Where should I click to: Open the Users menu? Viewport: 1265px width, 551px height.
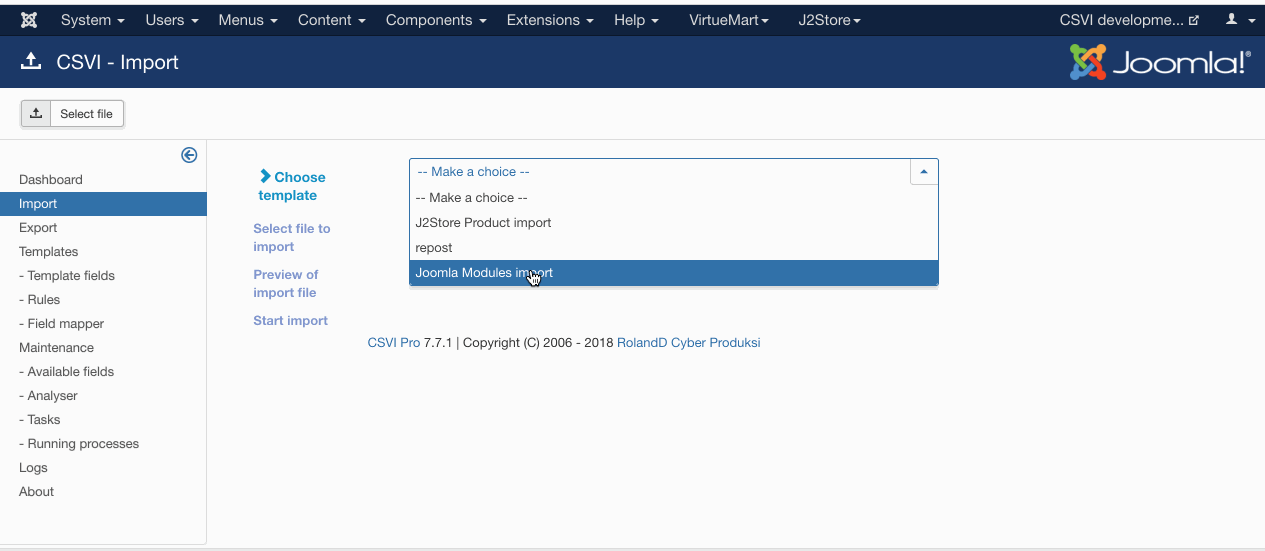pos(172,20)
